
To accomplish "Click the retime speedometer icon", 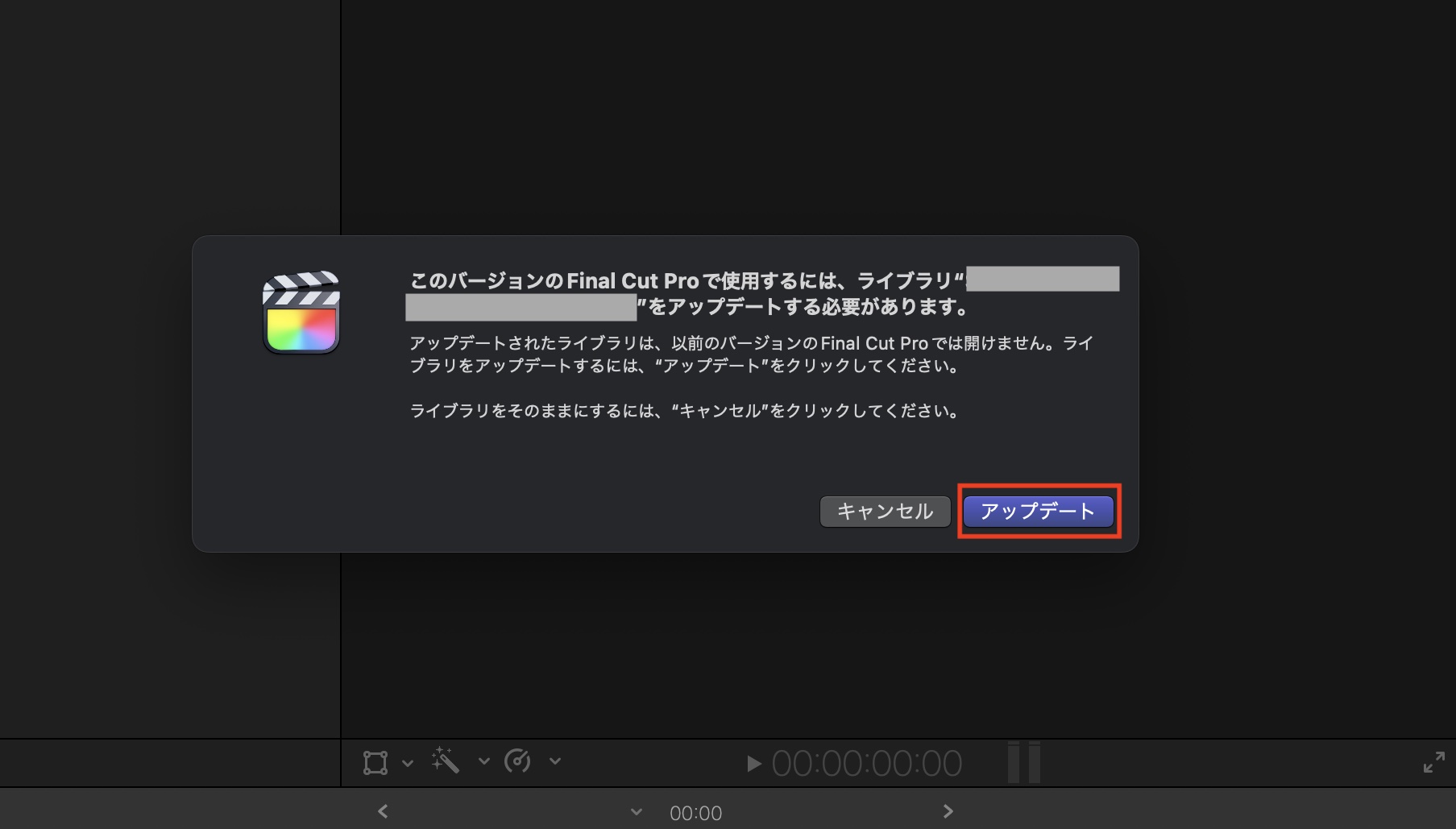I will click(x=517, y=761).
